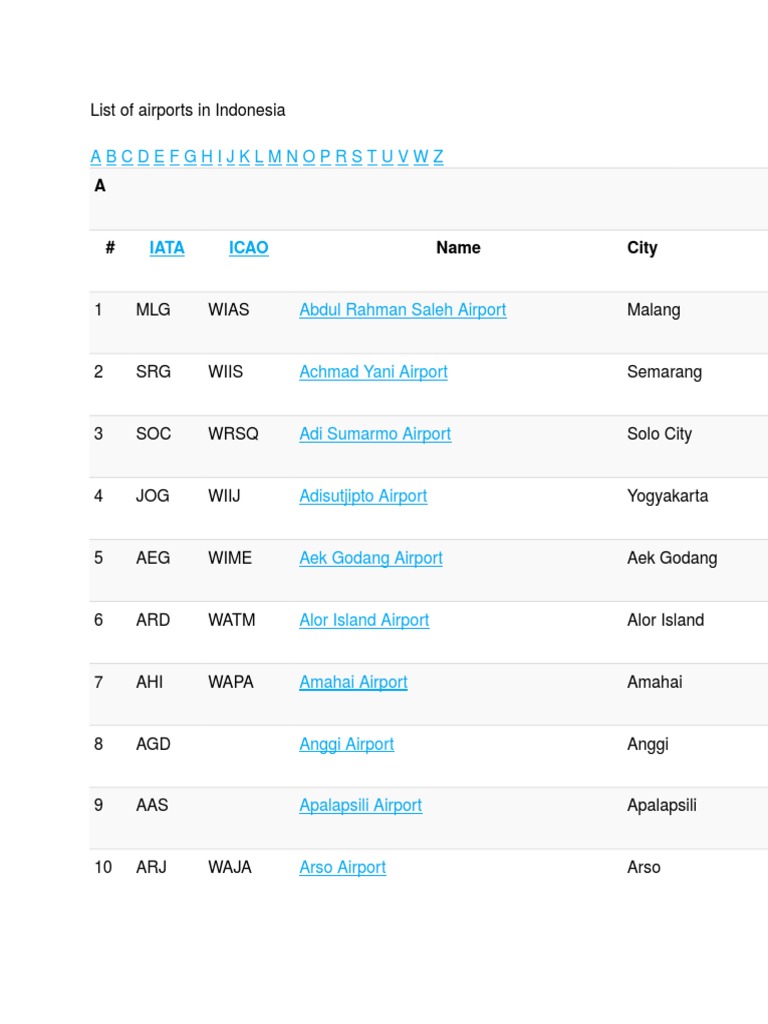Open the Achmad Yani Airport link

point(373,372)
